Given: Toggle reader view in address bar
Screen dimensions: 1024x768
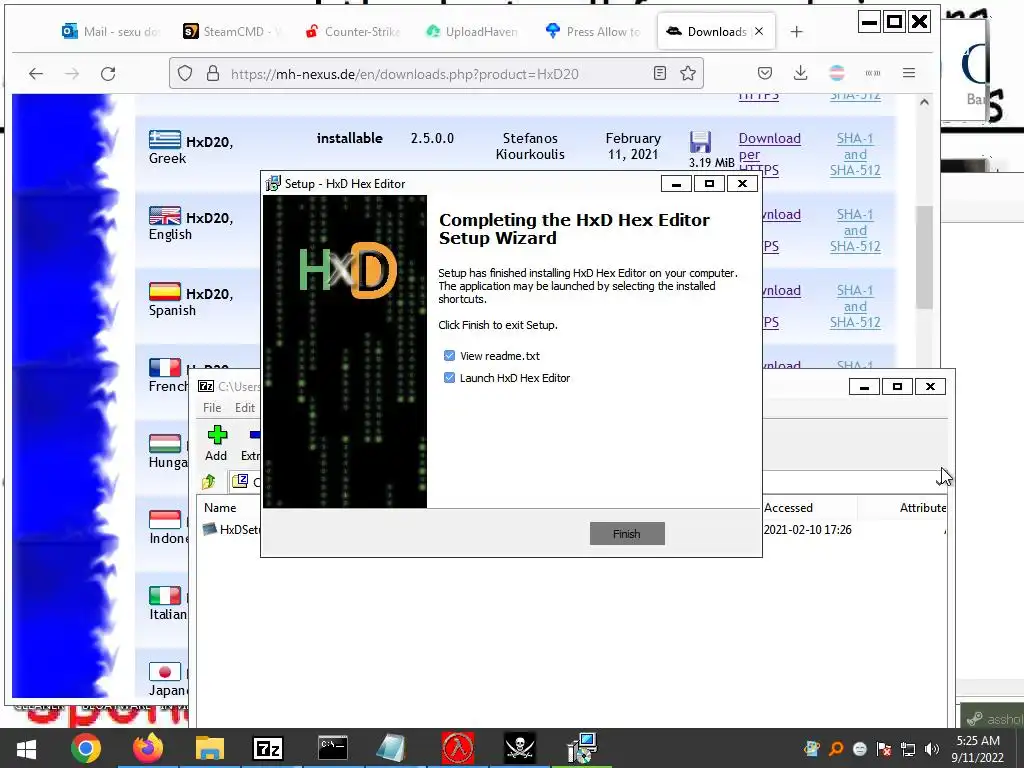Looking at the screenshot, I should pos(660,73).
